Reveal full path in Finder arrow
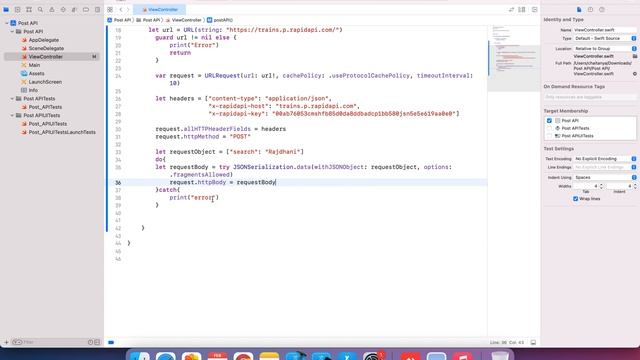The image size is (640, 360). point(635,74)
